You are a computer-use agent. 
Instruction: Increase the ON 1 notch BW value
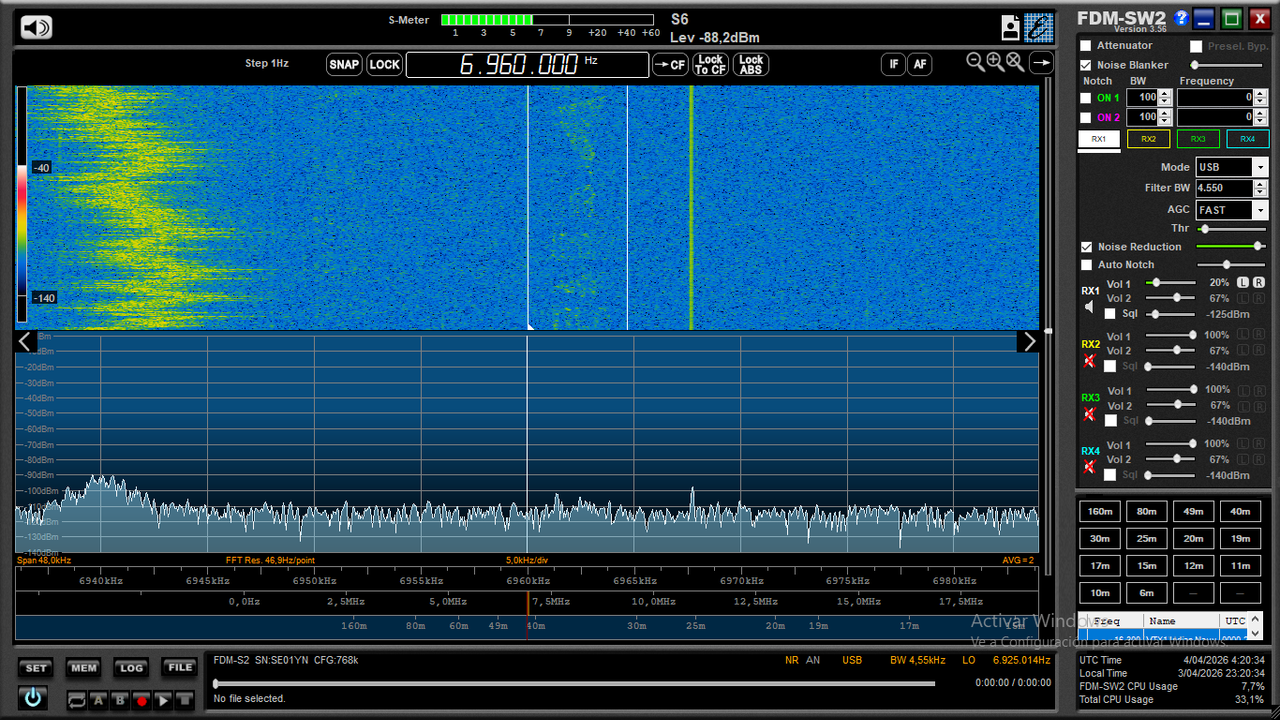coord(1165,94)
